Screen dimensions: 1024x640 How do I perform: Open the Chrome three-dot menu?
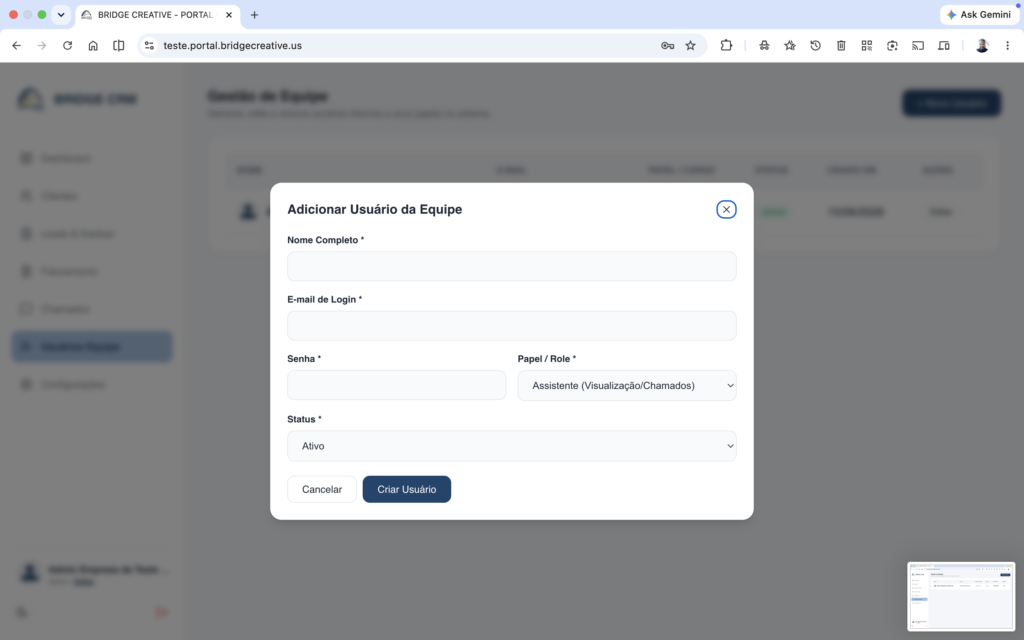(x=1008, y=46)
